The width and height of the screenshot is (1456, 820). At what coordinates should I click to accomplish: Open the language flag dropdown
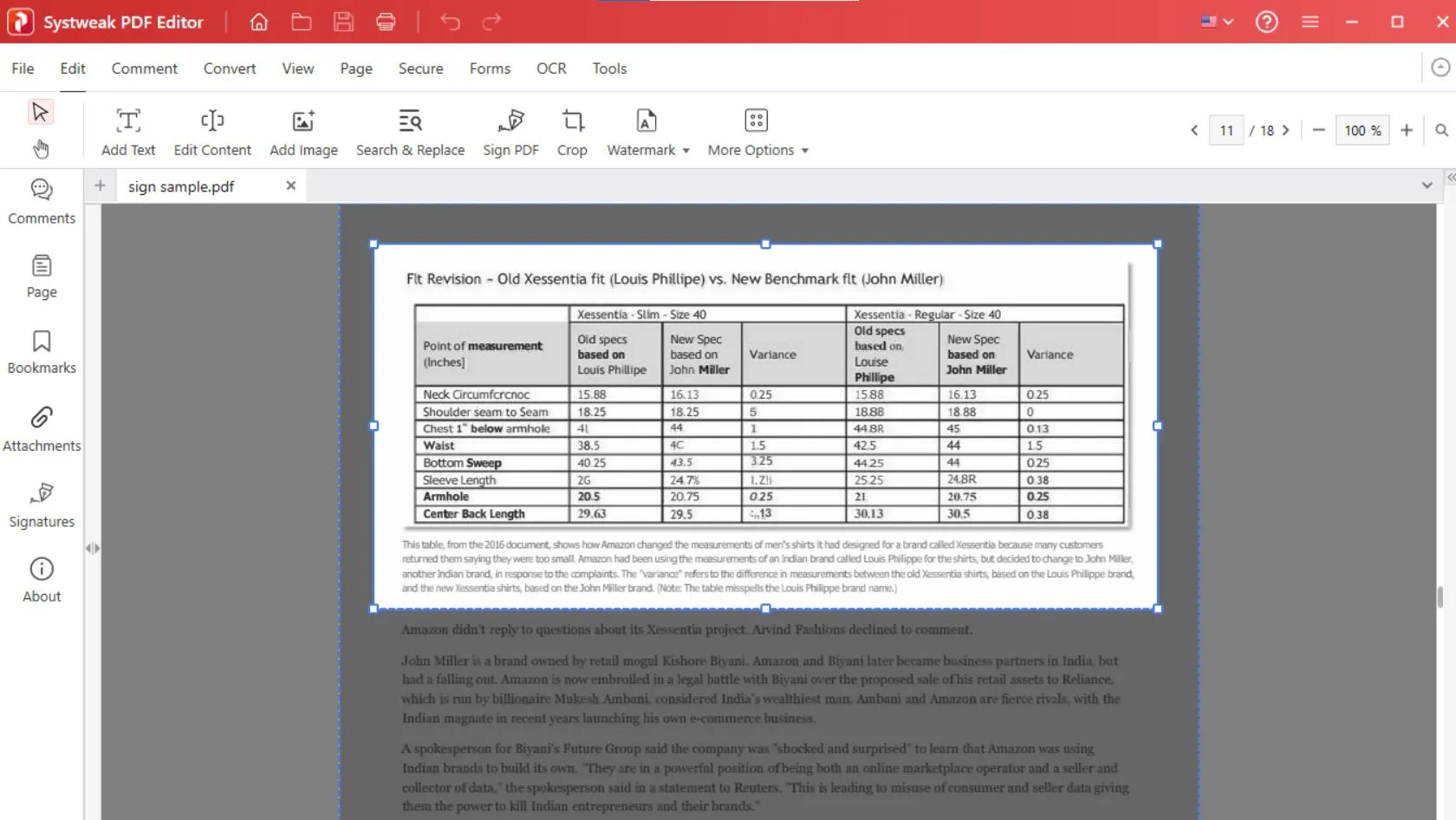pos(1217,22)
